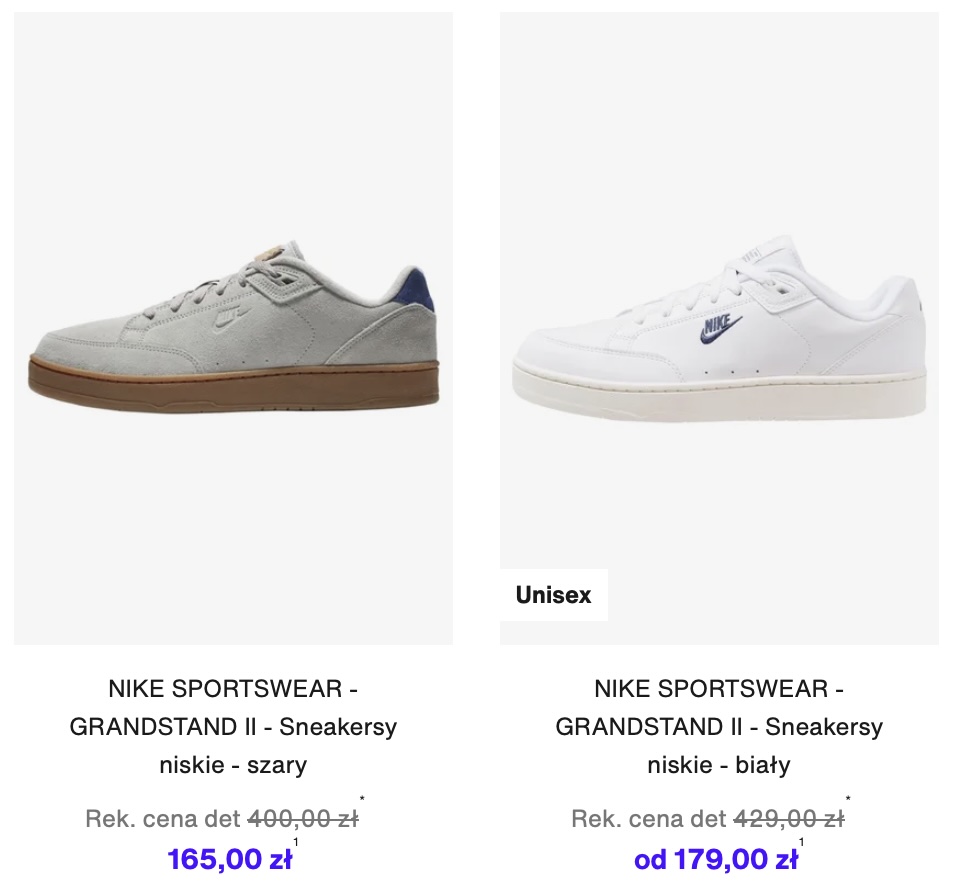Click the crossed-out 400,00 zł price
954x894 pixels.
[303, 819]
